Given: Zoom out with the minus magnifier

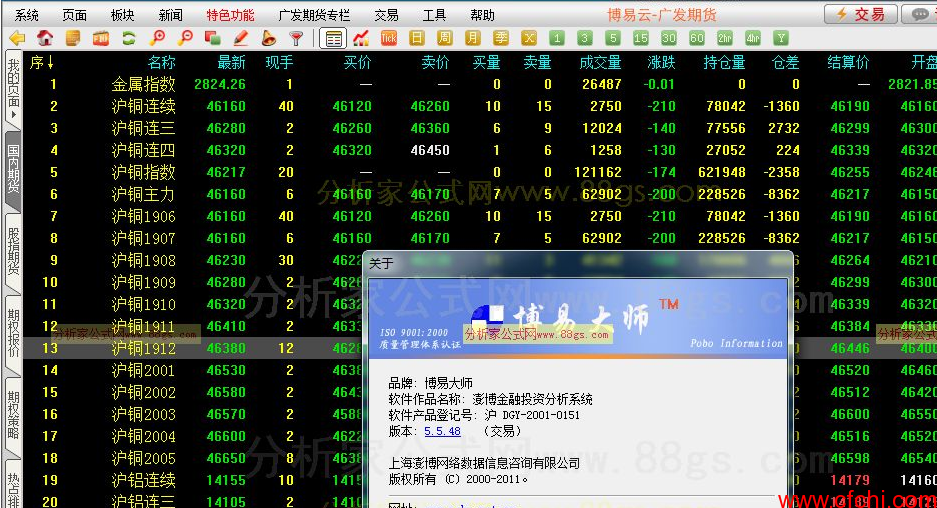Looking at the screenshot, I should [x=185, y=38].
